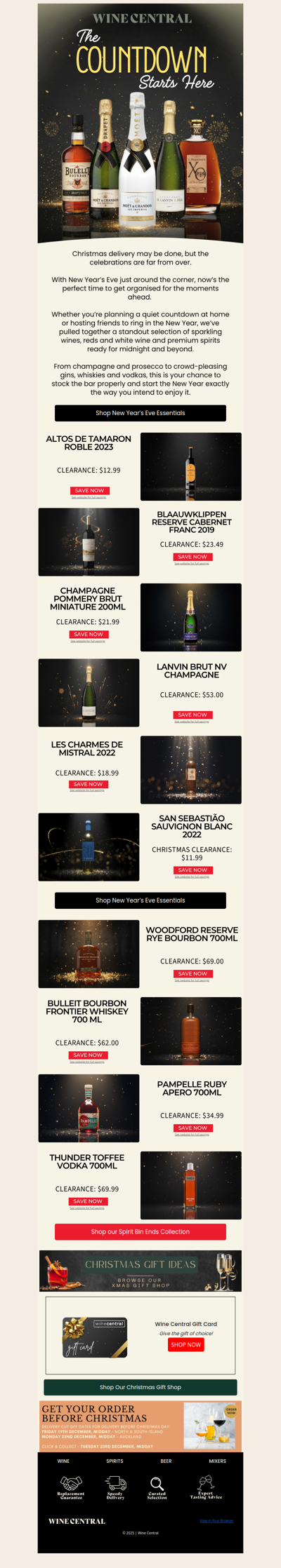281x1568 pixels.
Task: Open the MIXERS footer menu item
Action: [x=217, y=1461]
